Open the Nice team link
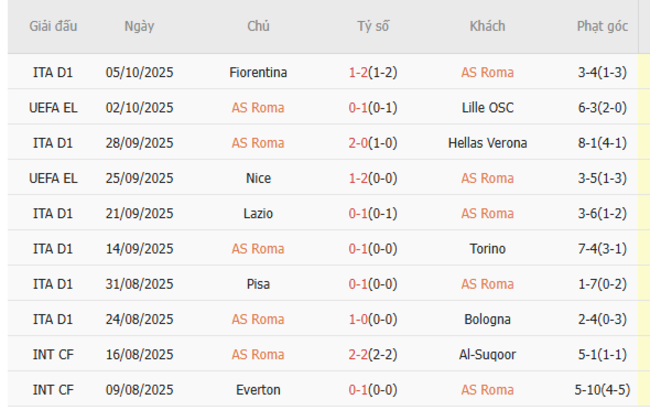This screenshot has height=410, width=650. (x=258, y=178)
